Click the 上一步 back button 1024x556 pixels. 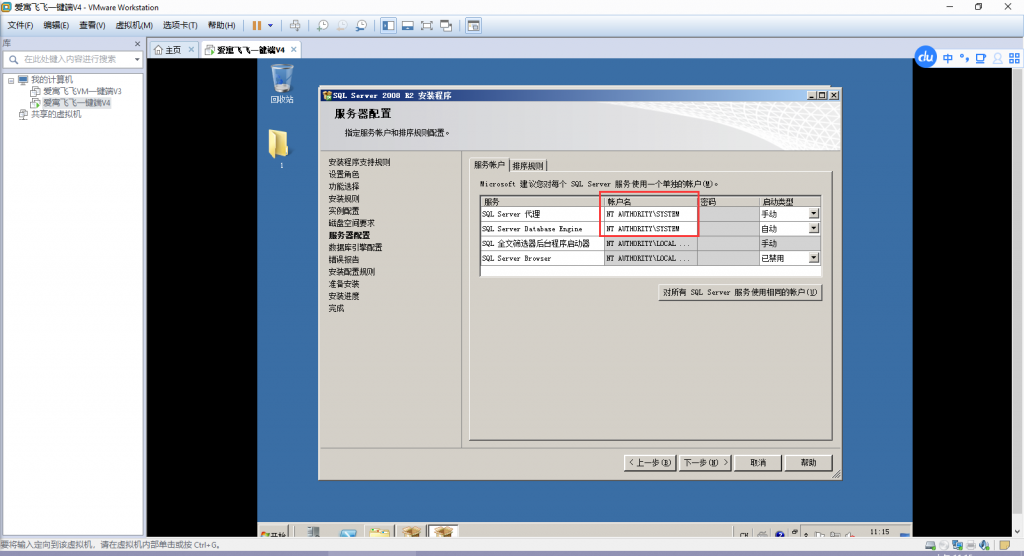tap(650, 463)
